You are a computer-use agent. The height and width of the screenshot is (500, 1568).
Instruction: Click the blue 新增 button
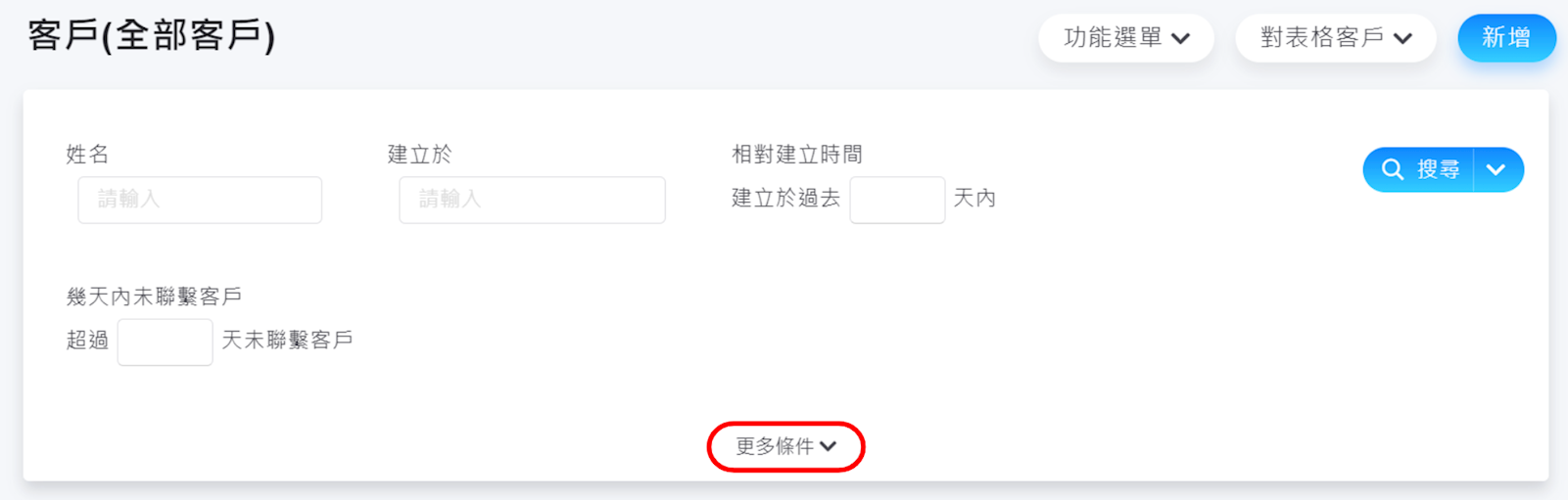(x=1505, y=38)
